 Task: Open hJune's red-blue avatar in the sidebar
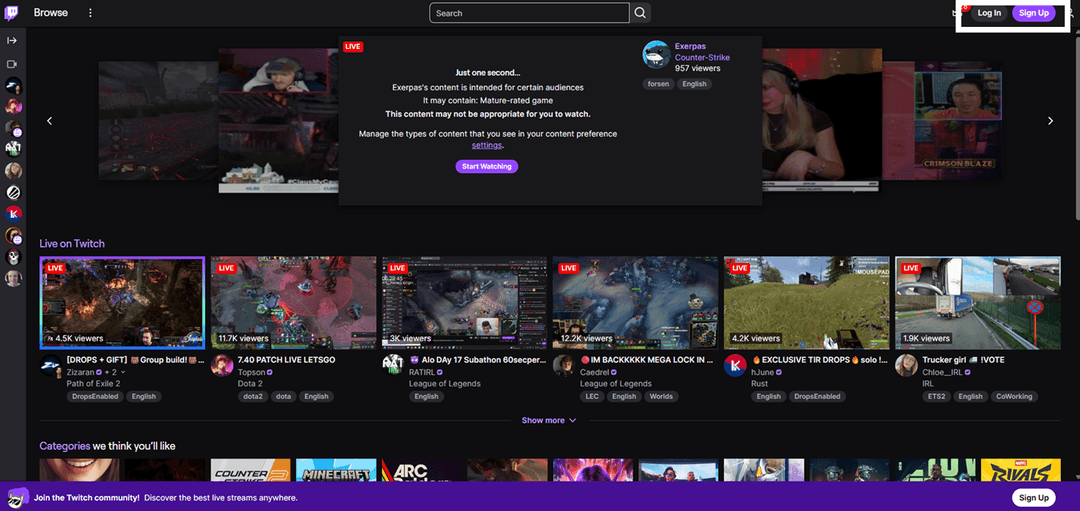(14, 213)
